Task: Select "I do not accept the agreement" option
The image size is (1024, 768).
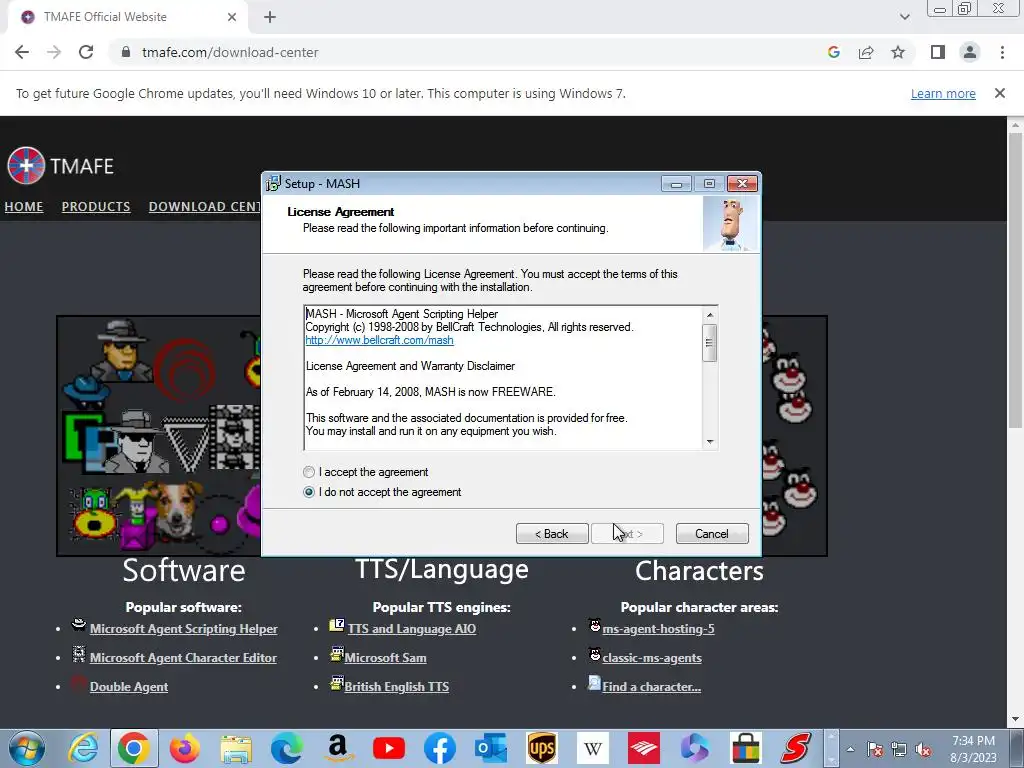Action: click(x=309, y=492)
